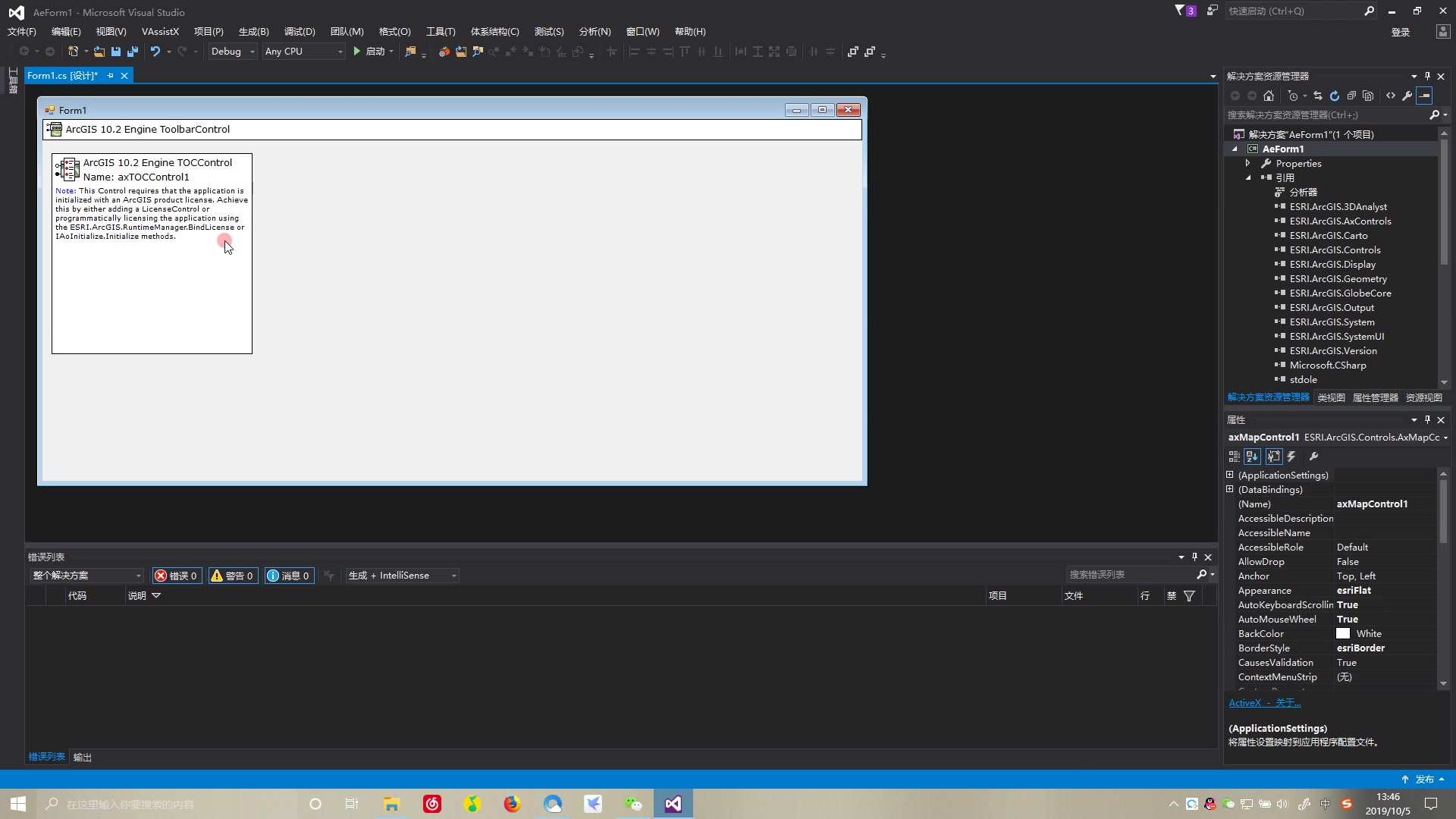Toggle the Messages 0 filter button
Screen dimensions: 1456x819
point(289,576)
